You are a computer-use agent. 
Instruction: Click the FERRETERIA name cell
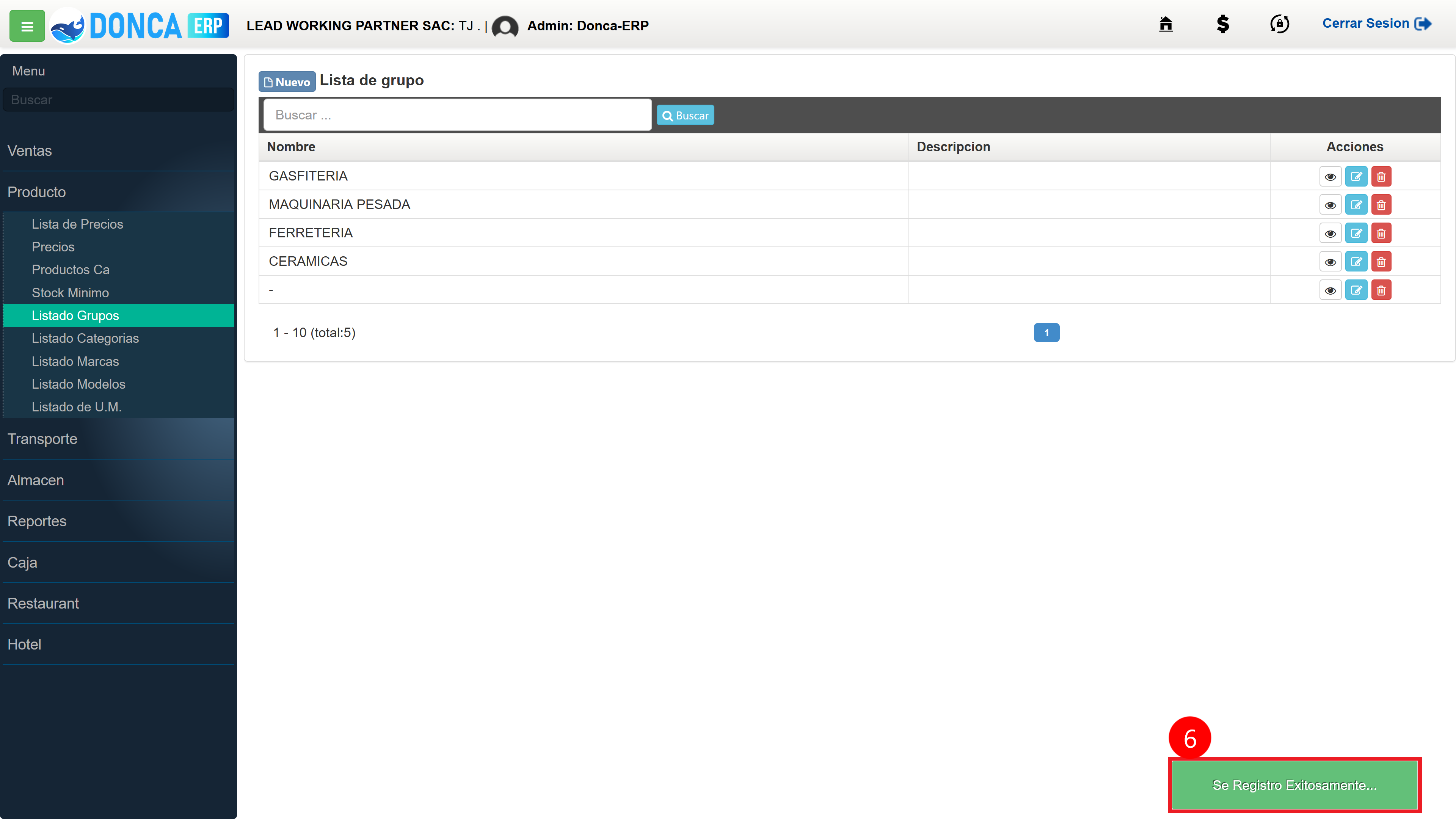(x=584, y=233)
